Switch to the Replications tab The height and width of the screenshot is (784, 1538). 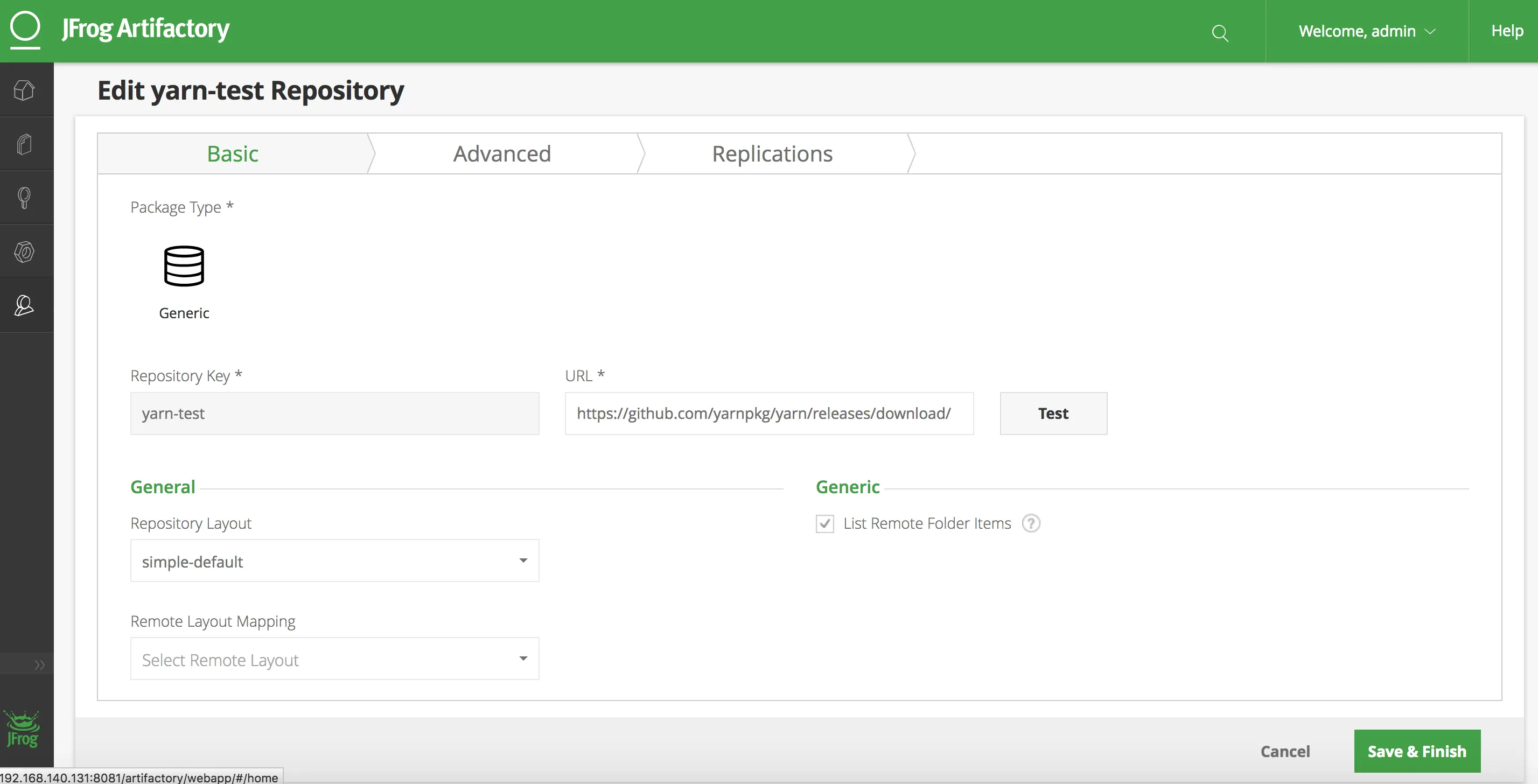772,154
